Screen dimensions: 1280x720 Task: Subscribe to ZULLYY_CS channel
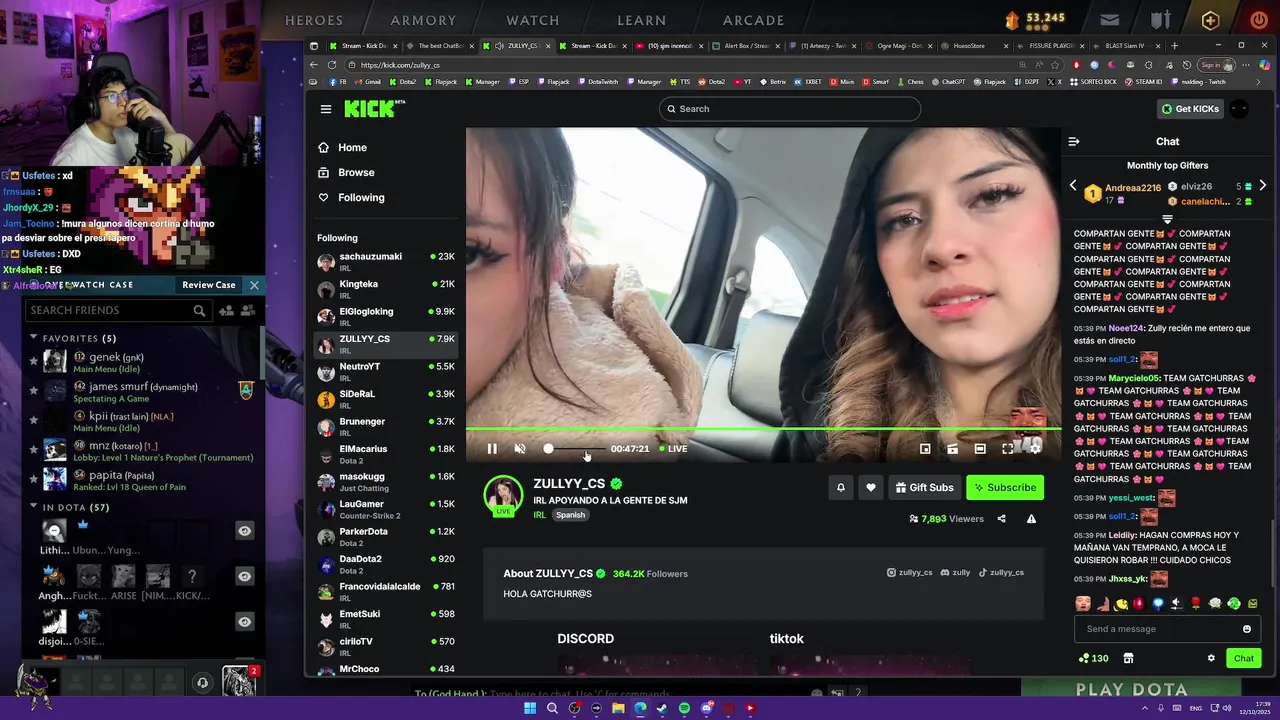[1005, 487]
